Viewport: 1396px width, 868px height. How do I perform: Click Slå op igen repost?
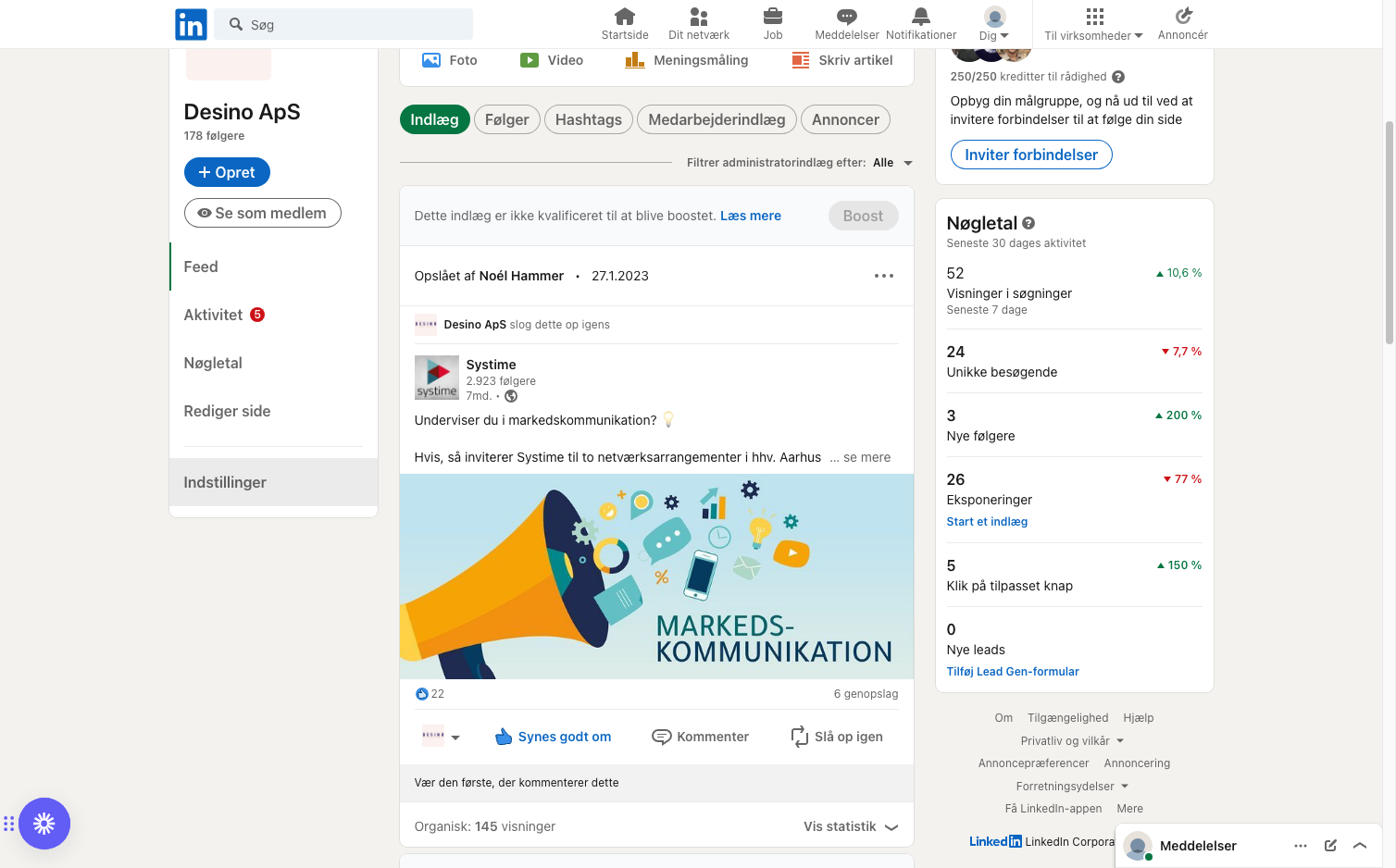(x=837, y=737)
